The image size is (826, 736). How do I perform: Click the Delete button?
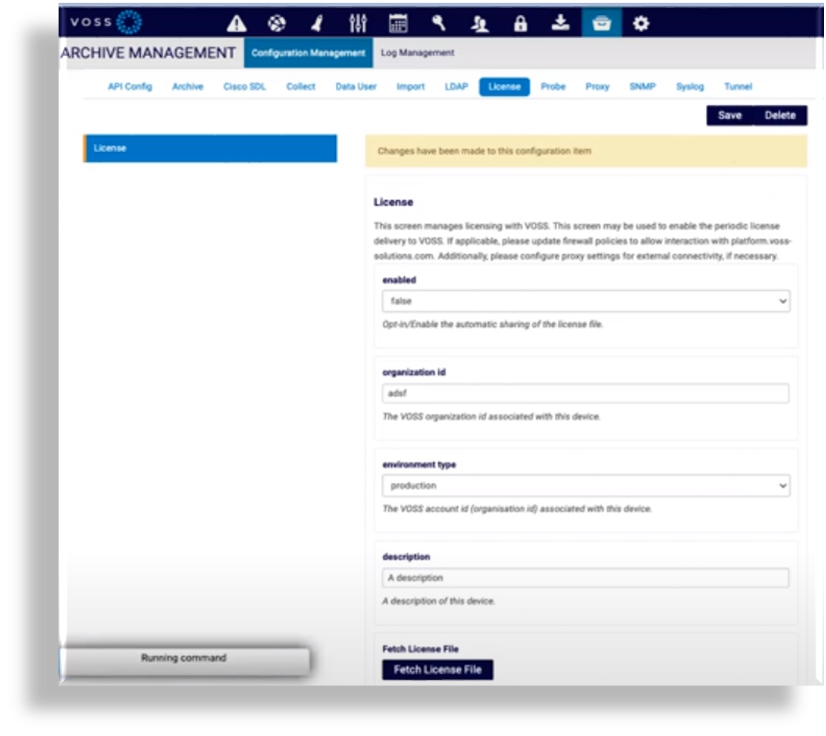point(780,116)
